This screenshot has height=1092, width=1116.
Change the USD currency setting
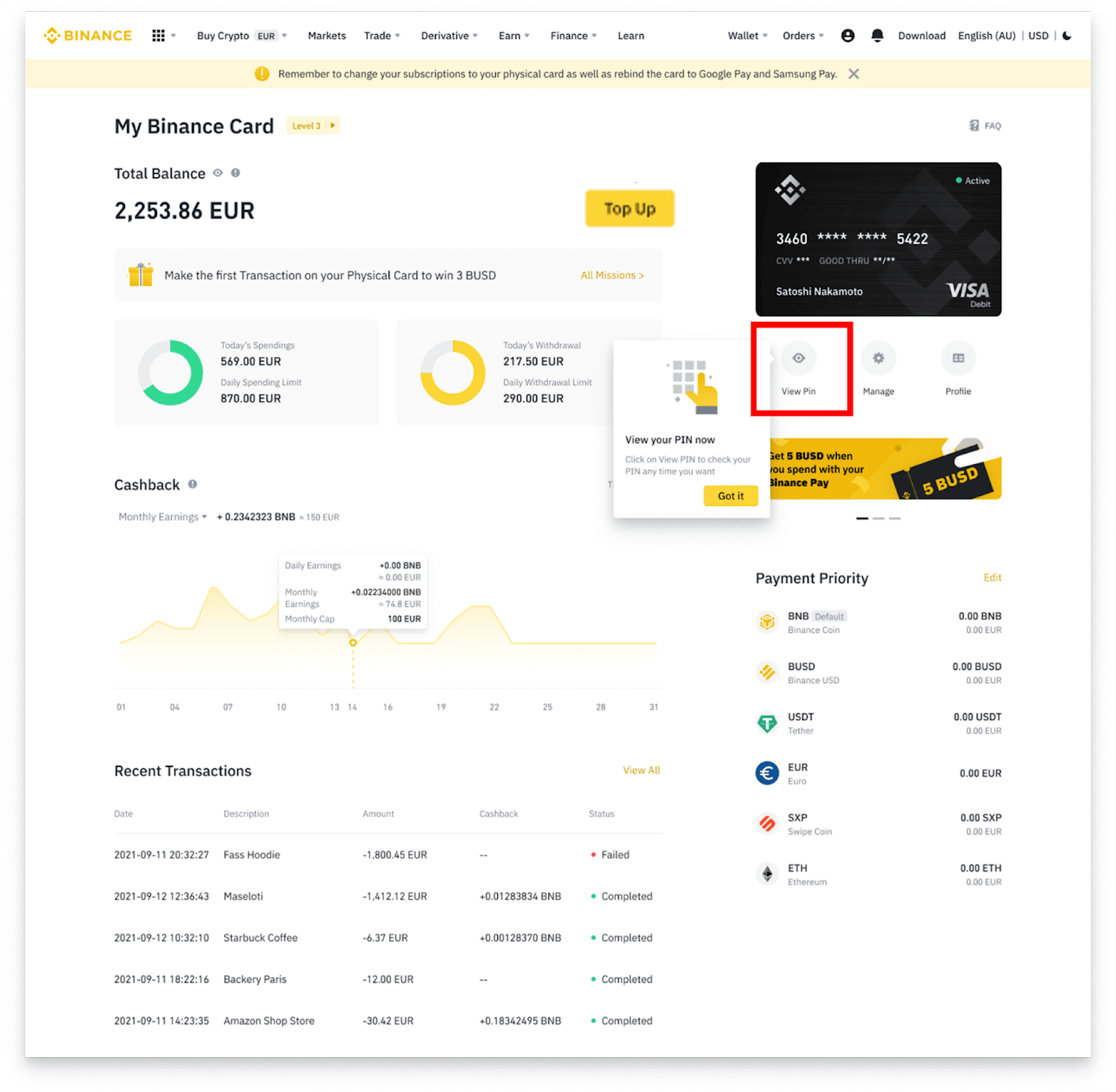pos(1039,36)
